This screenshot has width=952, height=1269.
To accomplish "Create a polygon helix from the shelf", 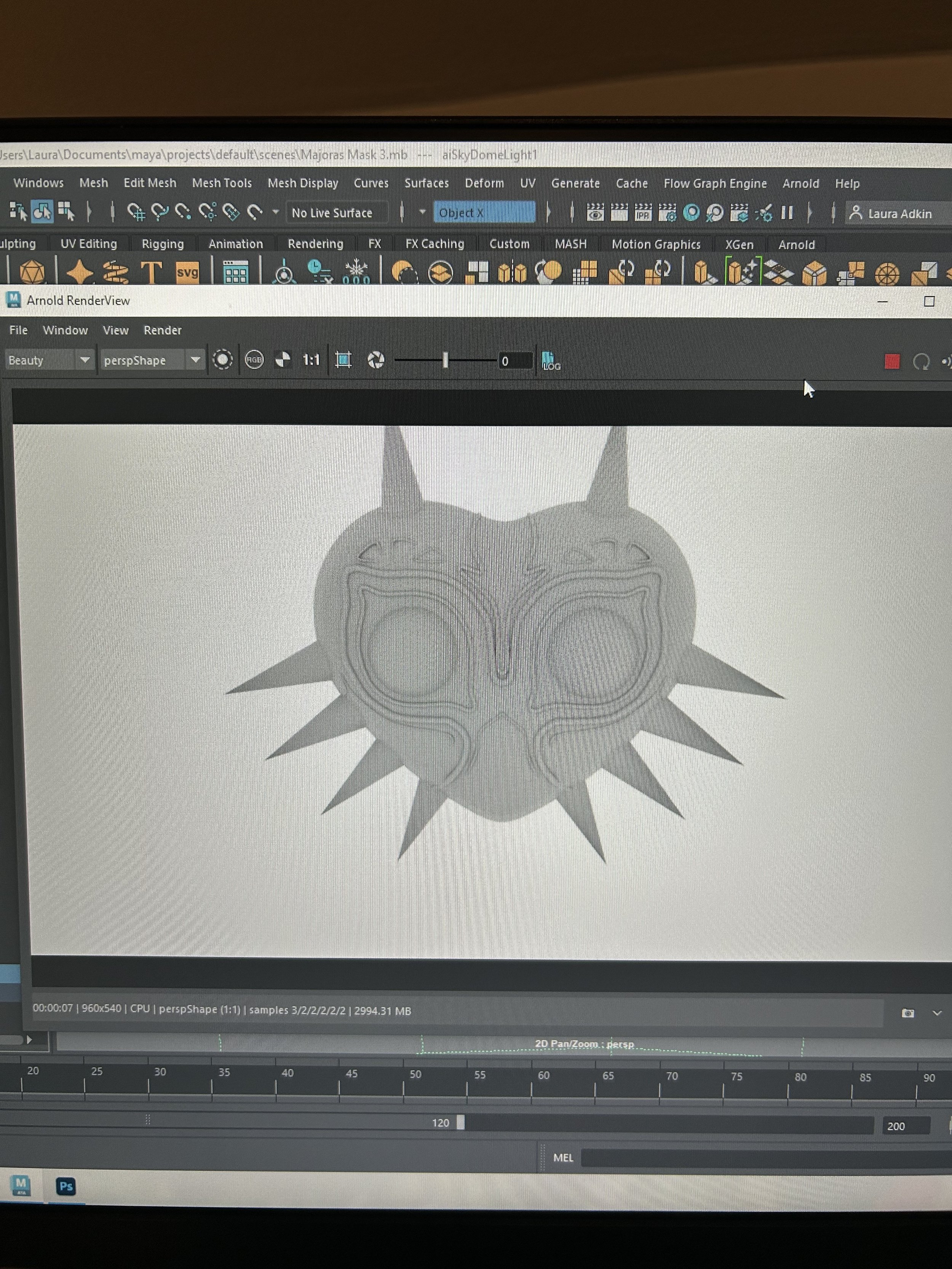I will (x=116, y=272).
